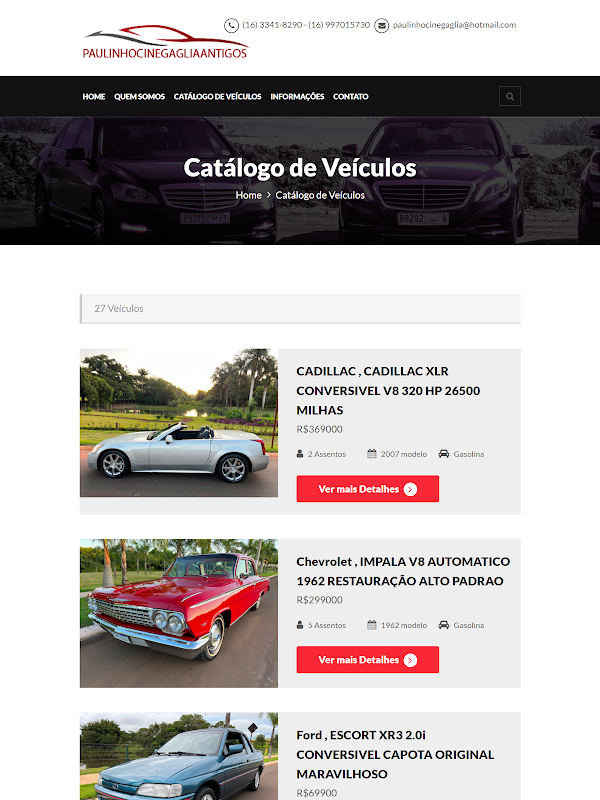Screen dimensions: 600x800
Task: Click calendar icon beside 1962 modelo
Action: click(x=371, y=625)
